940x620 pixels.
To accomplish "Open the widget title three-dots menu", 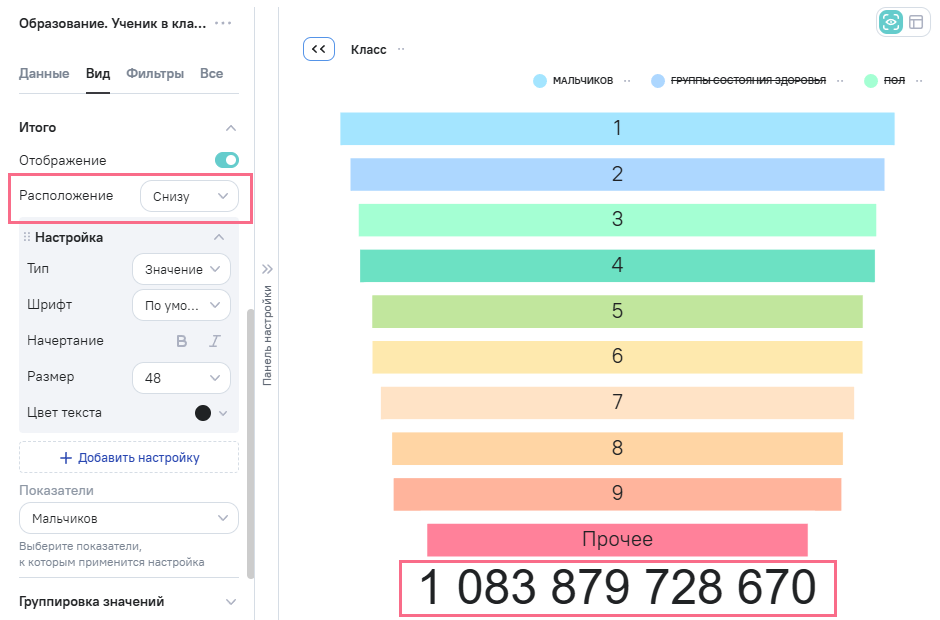I will pos(223,23).
